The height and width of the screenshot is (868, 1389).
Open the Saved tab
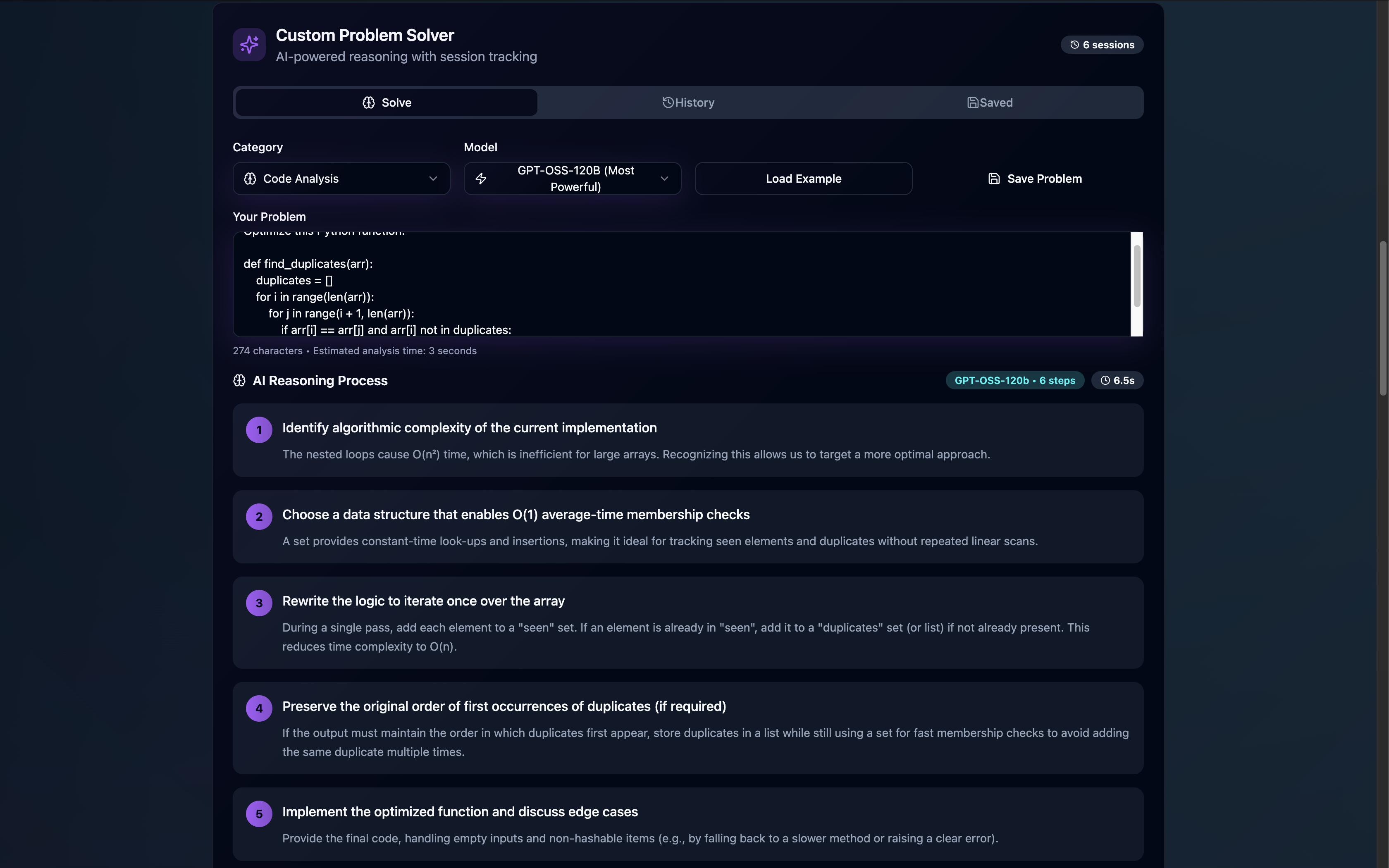990,103
